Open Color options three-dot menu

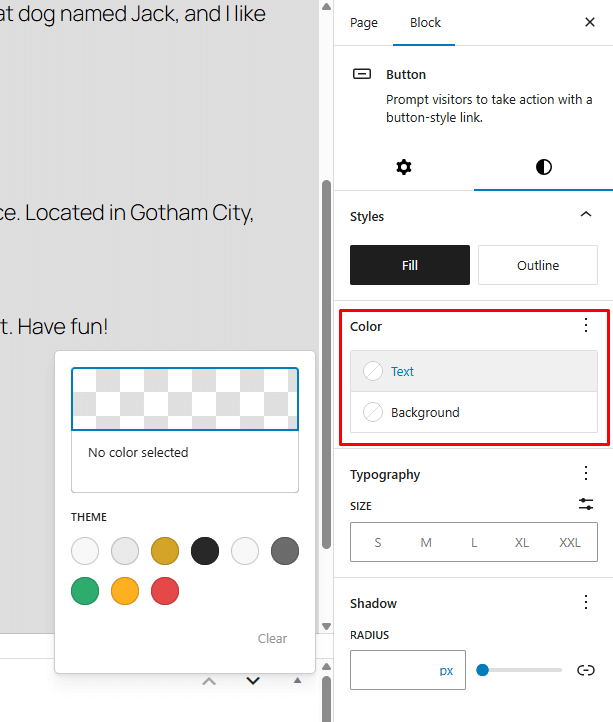tap(586, 326)
